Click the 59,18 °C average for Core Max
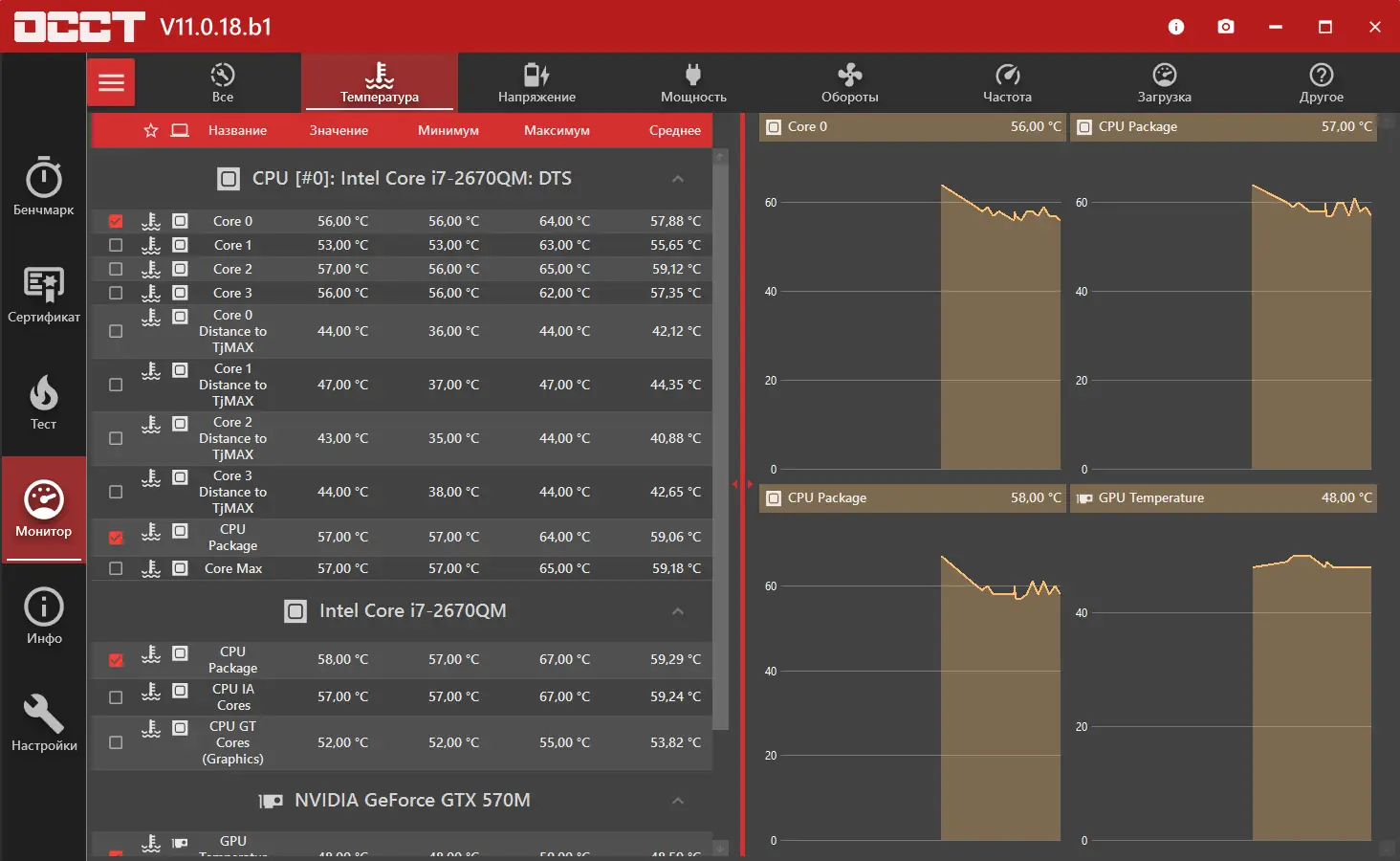The image size is (1400, 861). pos(676,568)
